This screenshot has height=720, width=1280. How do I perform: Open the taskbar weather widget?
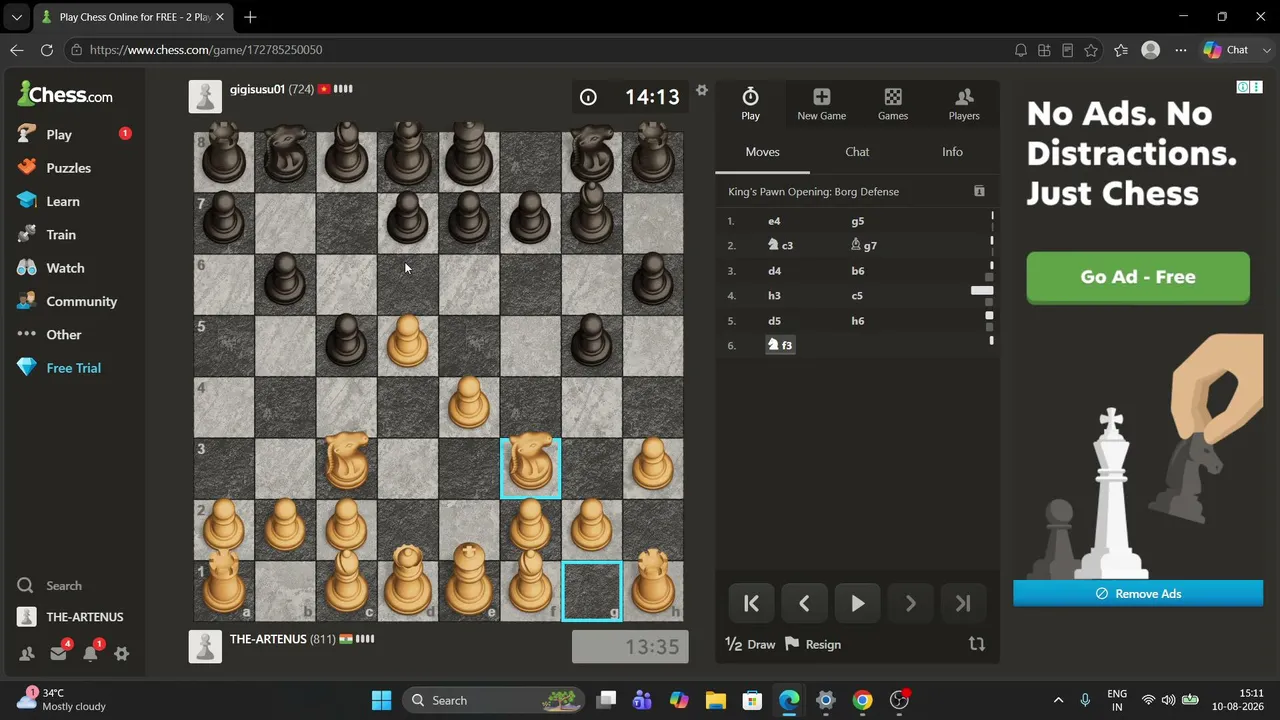tap(62, 700)
